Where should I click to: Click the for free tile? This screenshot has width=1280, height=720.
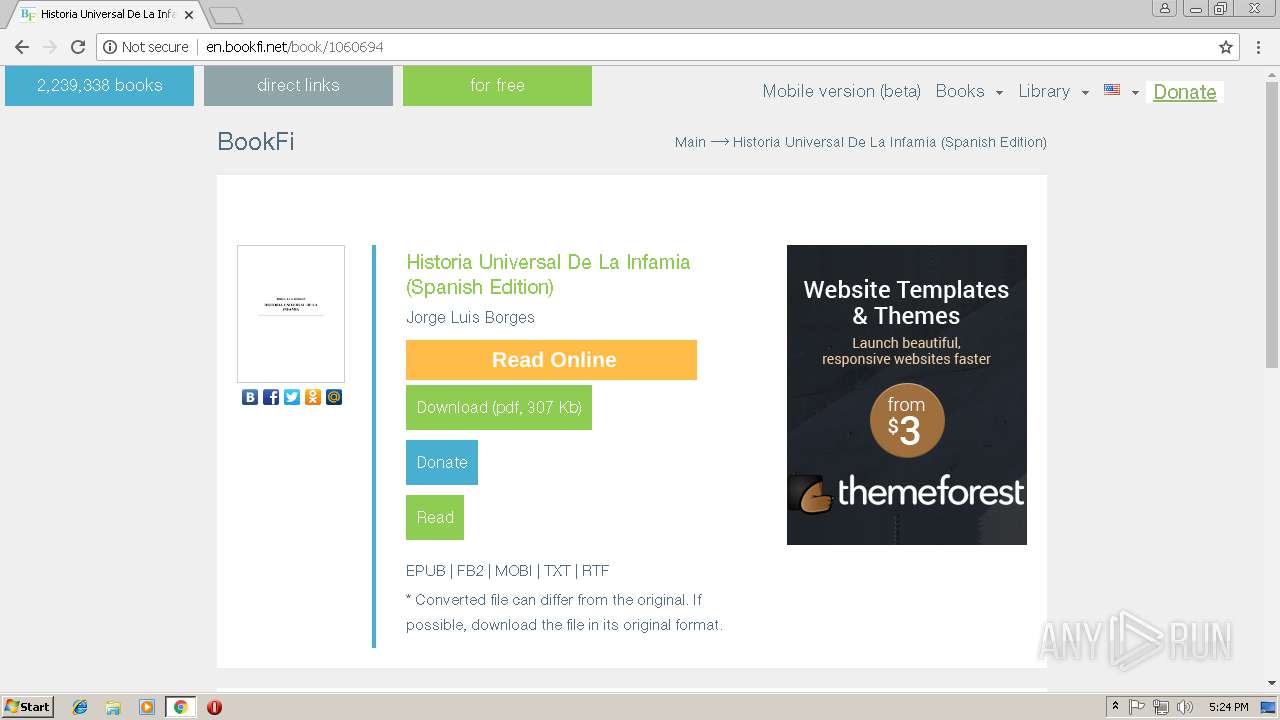497,85
